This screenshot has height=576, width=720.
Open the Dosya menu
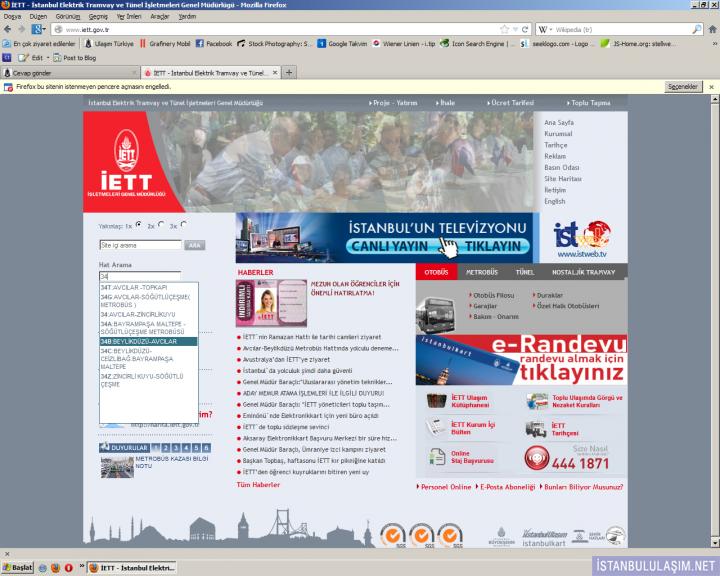[12, 17]
